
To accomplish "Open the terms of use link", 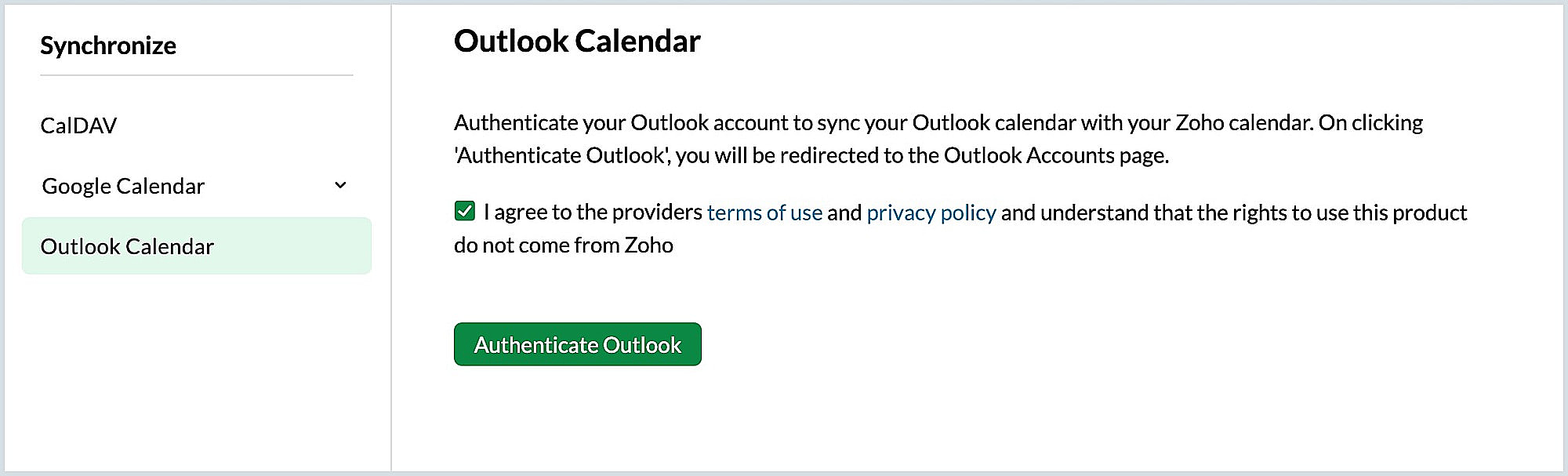I will [764, 213].
